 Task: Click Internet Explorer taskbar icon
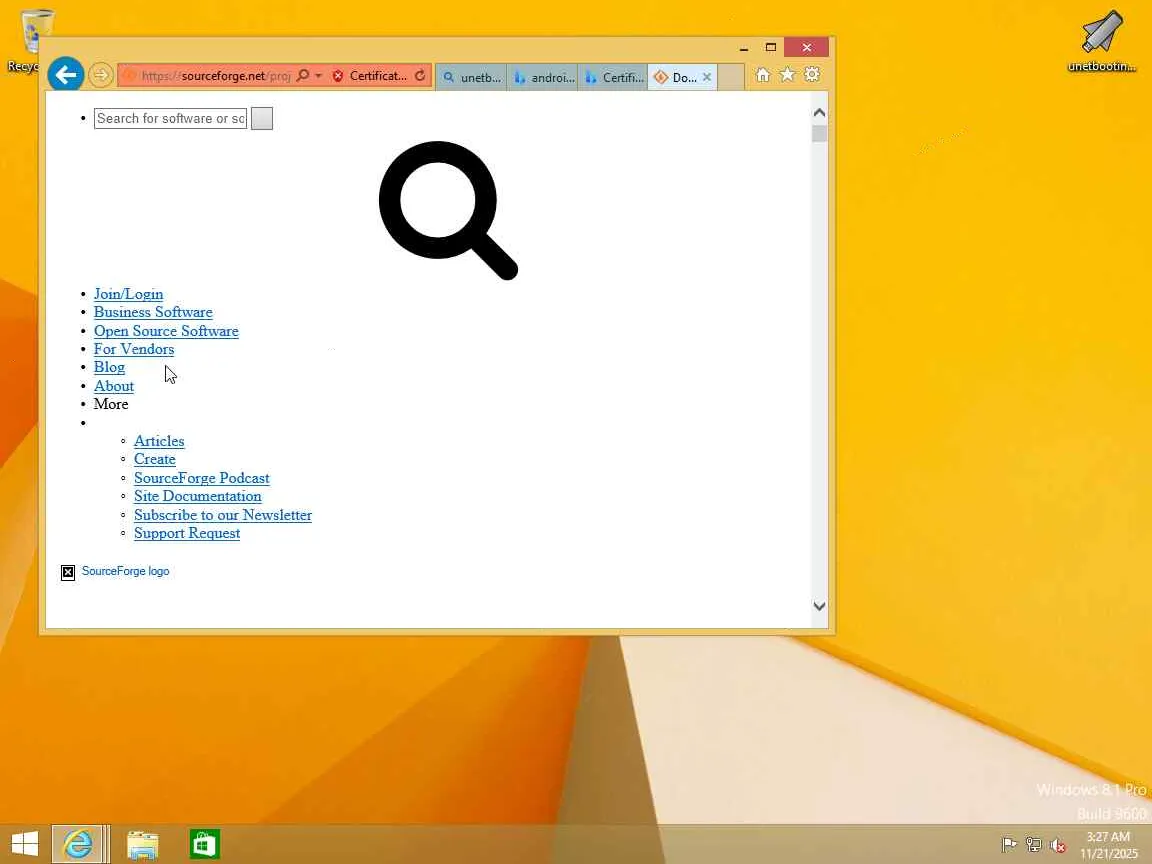point(78,843)
